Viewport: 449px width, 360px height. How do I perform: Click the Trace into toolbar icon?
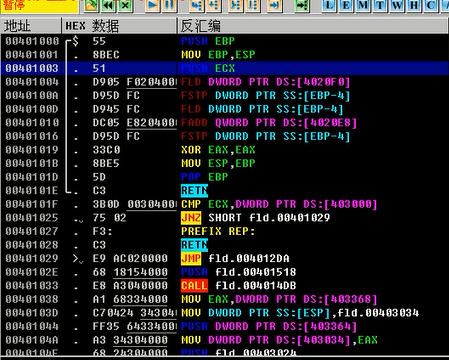pos(236,6)
